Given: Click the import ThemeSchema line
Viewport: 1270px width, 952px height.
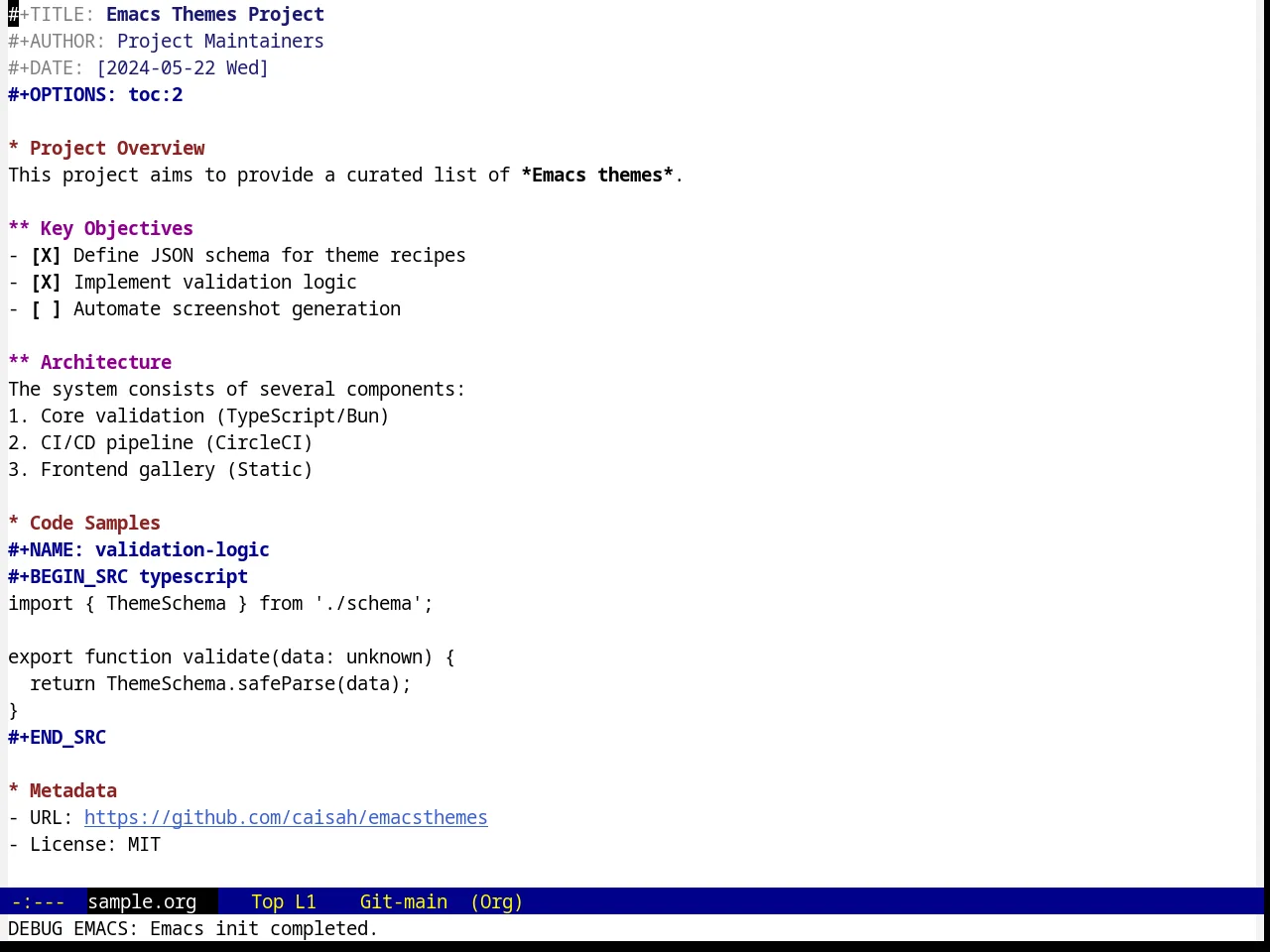Looking at the screenshot, I should tap(220, 604).
